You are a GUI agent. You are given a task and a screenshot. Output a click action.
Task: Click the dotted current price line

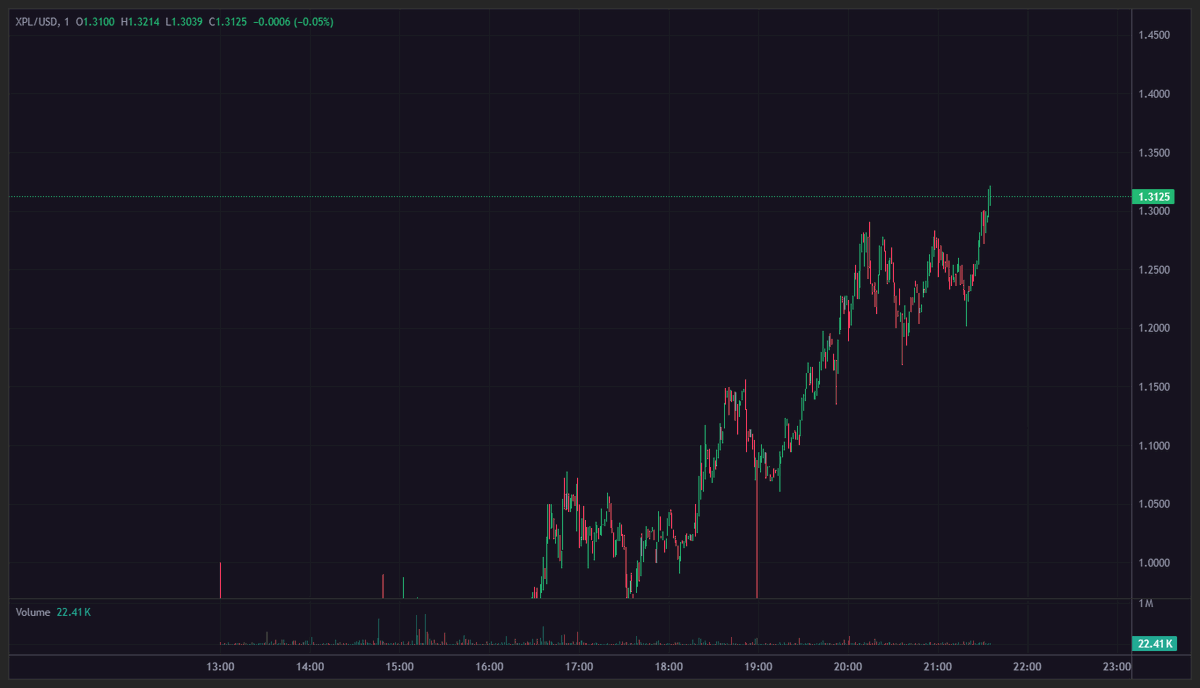point(600,195)
